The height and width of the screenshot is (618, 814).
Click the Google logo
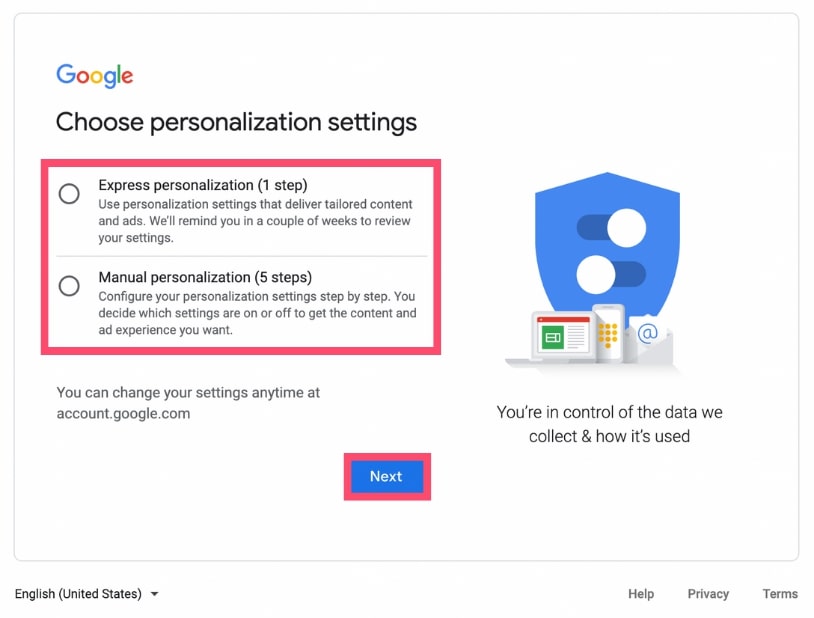click(x=94, y=75)
